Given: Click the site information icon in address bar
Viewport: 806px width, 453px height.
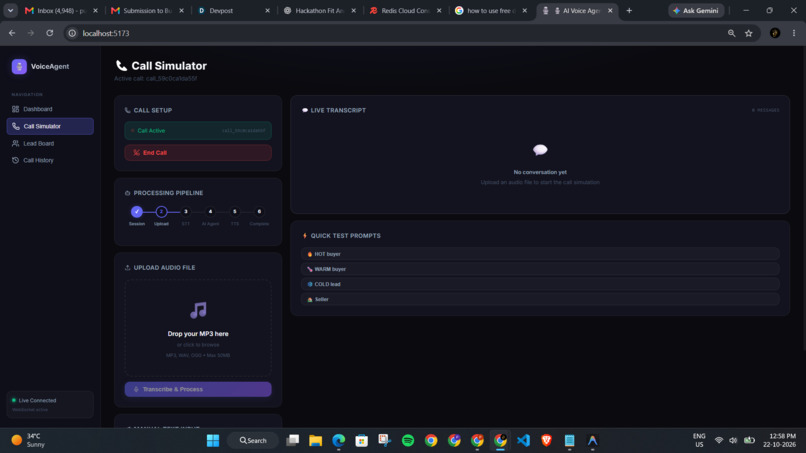Looking at the screenshot, I should pyautogui.click(x=72, y=33).
